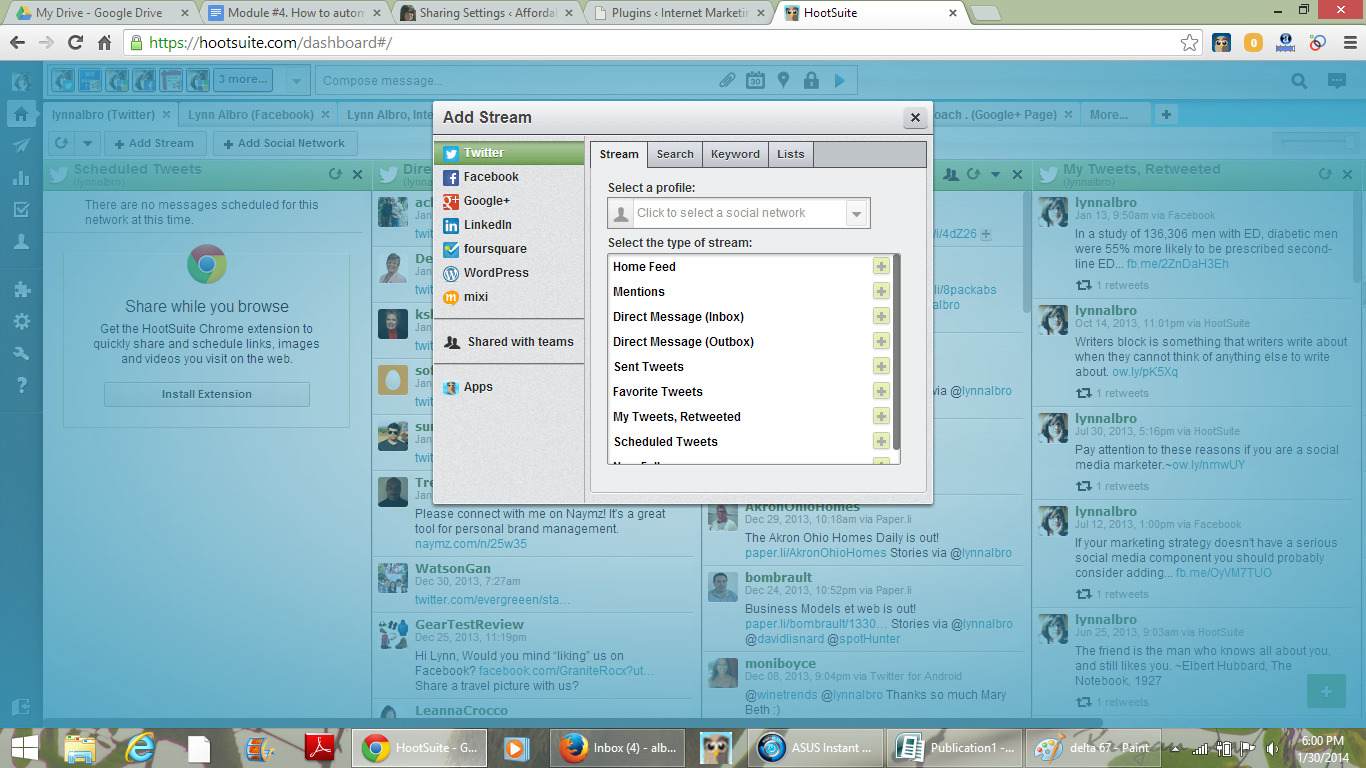This screenshot has width=1366, height=768.
Task: Add Scheduled Tweets stream with its plus icon
Action: point(881,441)
